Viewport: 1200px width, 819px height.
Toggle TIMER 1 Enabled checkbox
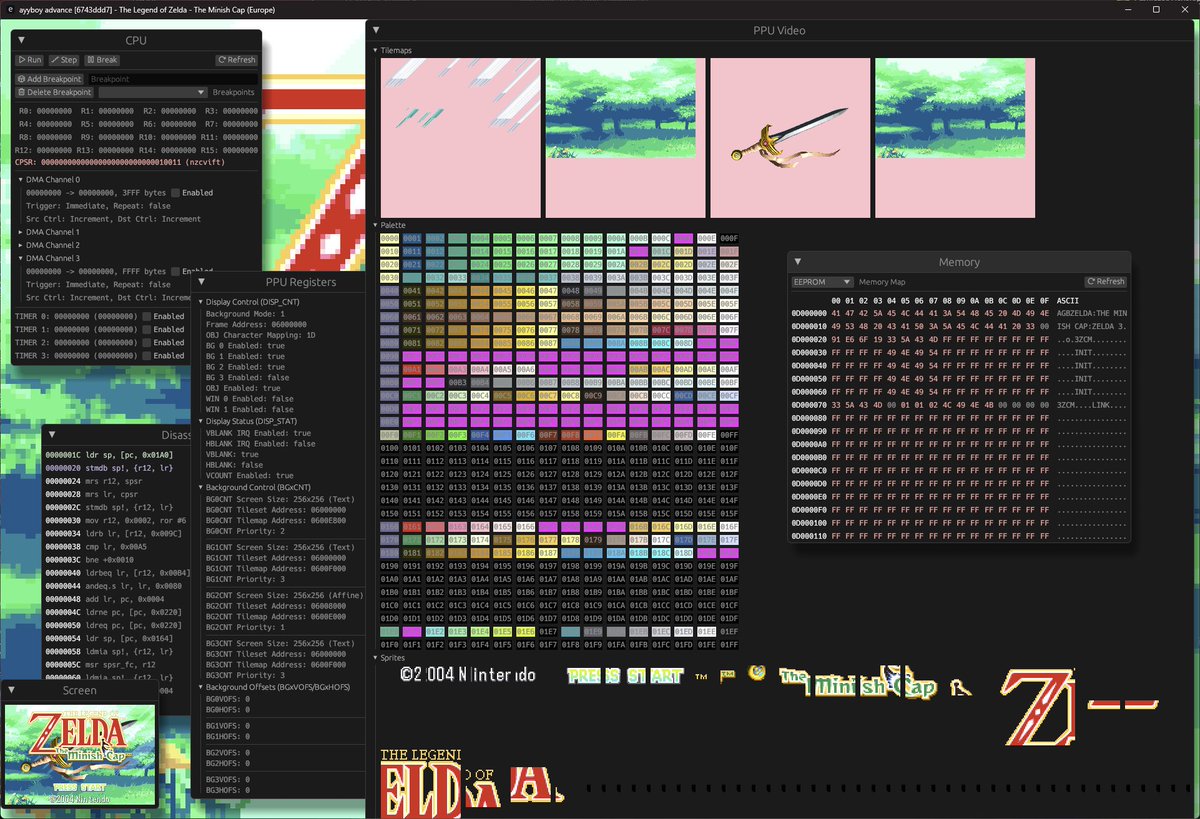147,329
